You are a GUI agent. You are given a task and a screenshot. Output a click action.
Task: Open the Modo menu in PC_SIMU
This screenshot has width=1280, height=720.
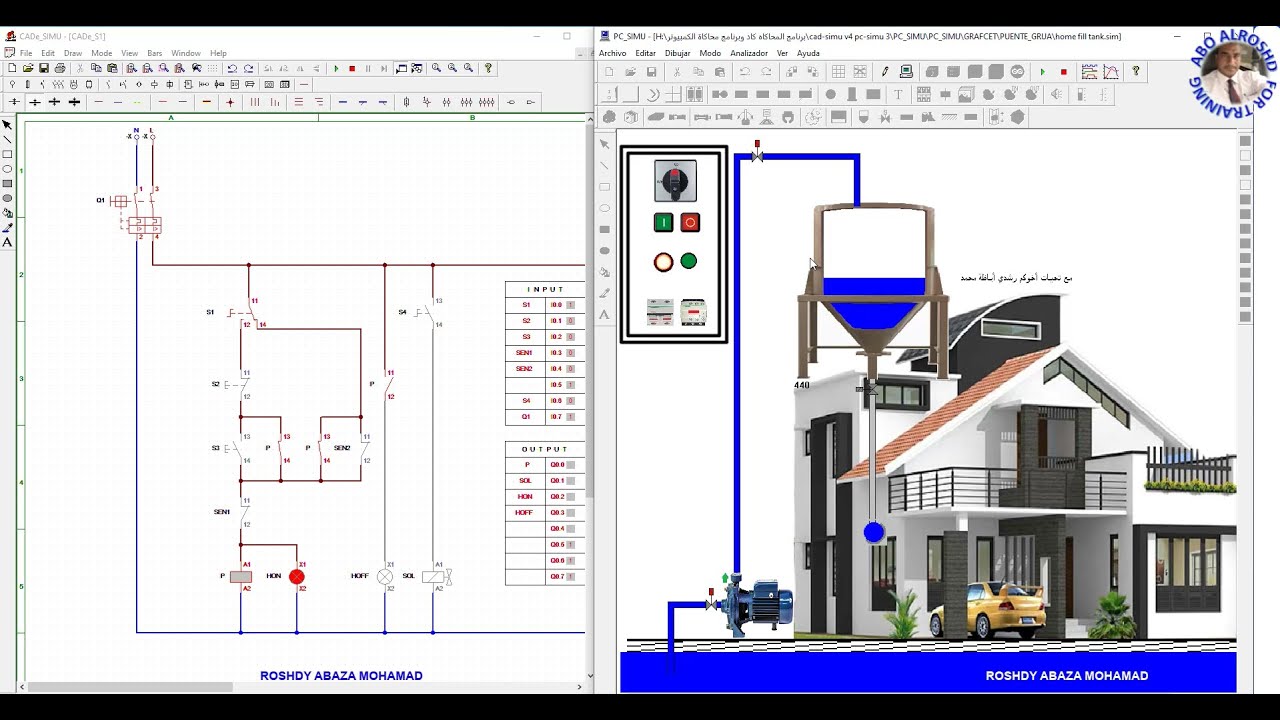[710, 53]
